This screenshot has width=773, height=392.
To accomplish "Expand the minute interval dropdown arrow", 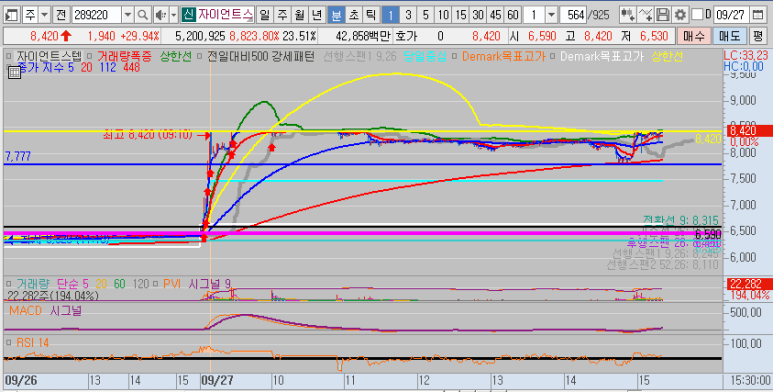I will coord(552,15).
